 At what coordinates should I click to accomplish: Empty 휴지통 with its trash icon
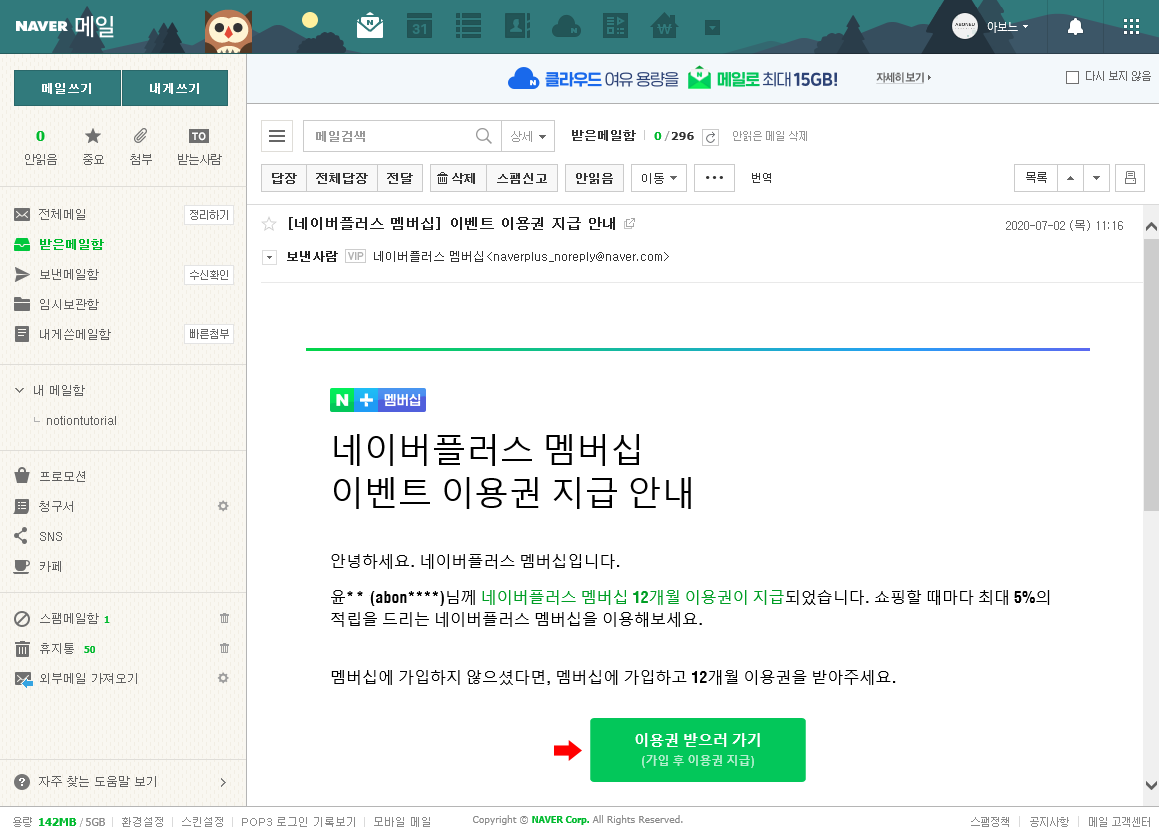[x=225, y=648]
